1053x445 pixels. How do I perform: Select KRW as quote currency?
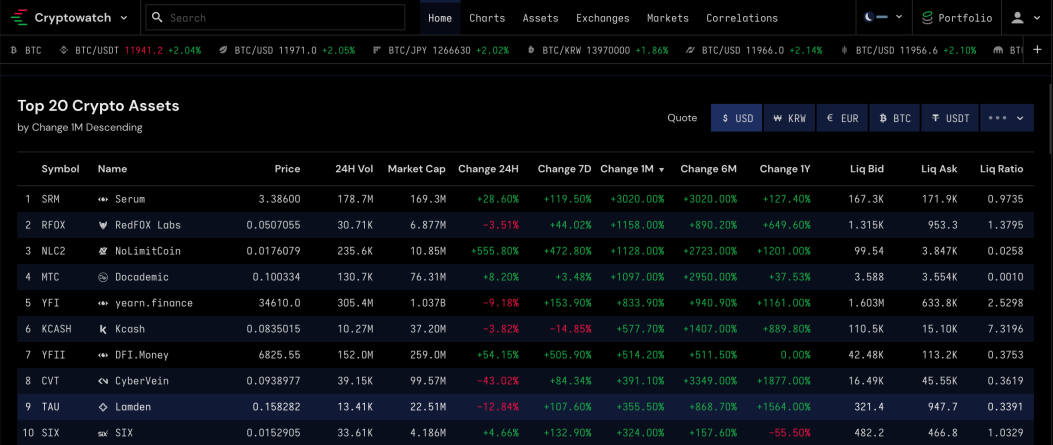pos(789,118)
